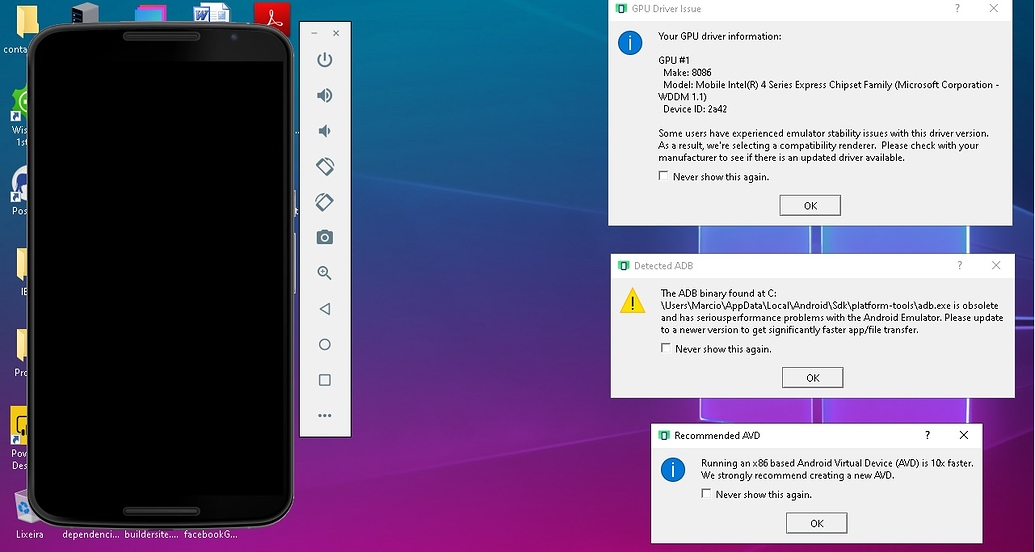Close the Recommended AVD dialog
1035x552 pixels.
point(964,435)
